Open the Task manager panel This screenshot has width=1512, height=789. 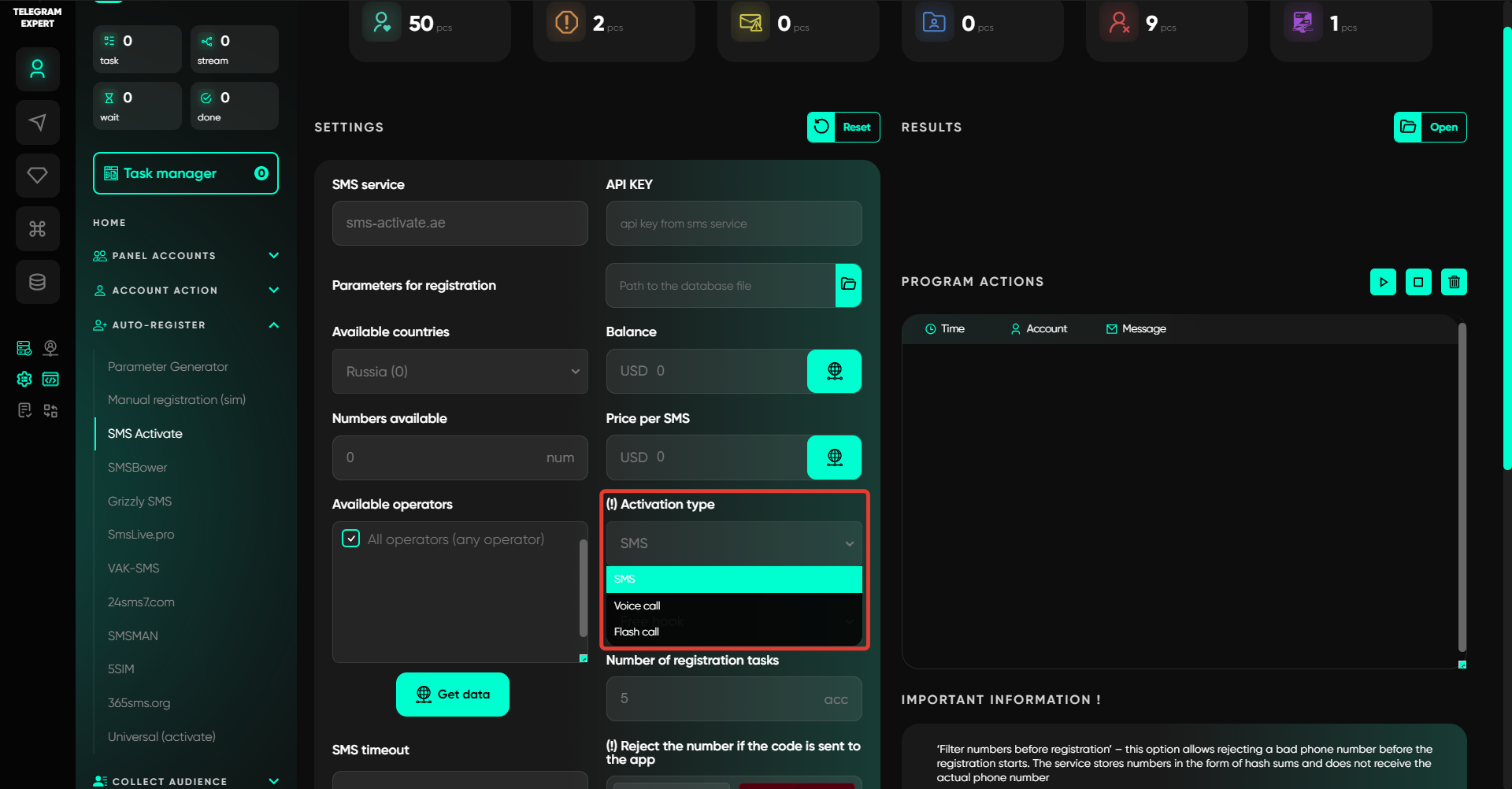click(185, 173)
